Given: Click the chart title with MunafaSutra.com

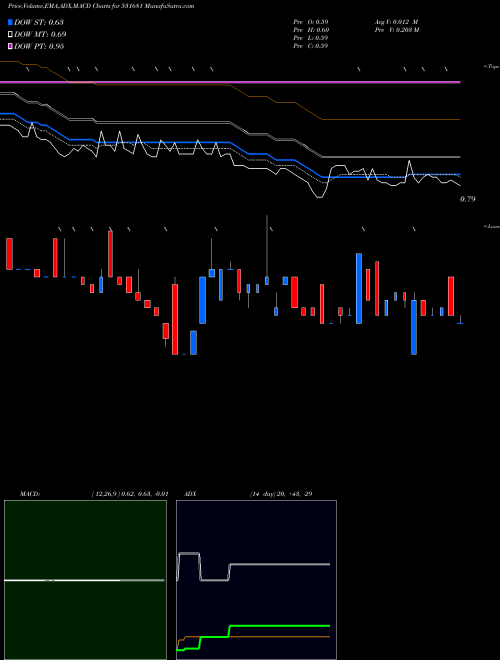Looking at the screenshot, I should 101,6.
